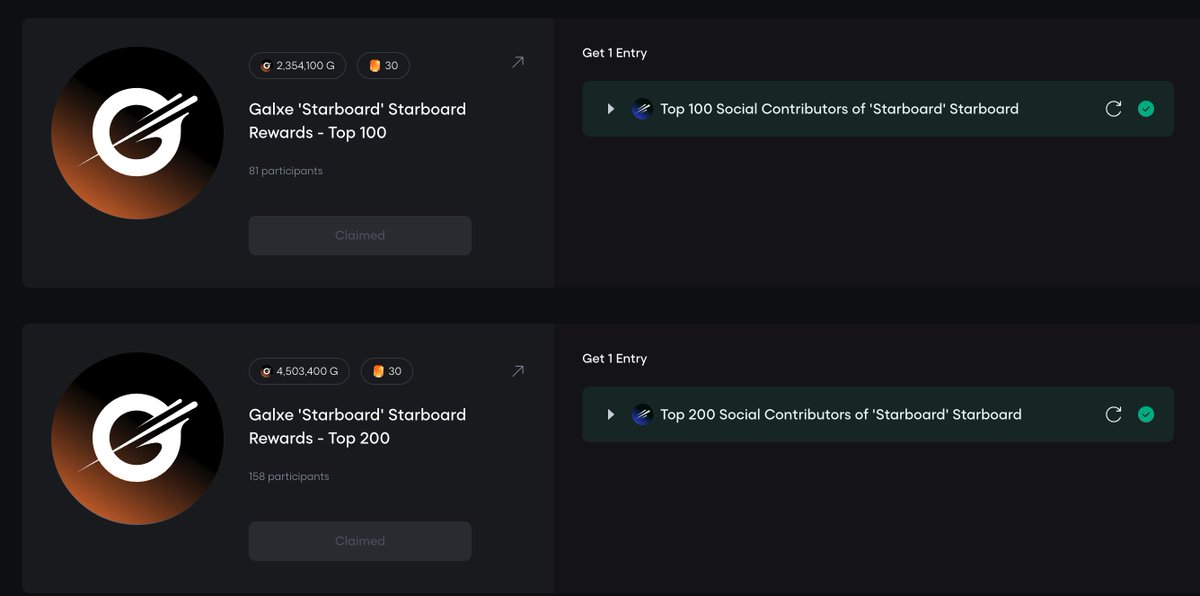The width and height of the screenshot is (1200, 596).
Task: Open the Top 200 rewards external link arrow
Action: 517,371
